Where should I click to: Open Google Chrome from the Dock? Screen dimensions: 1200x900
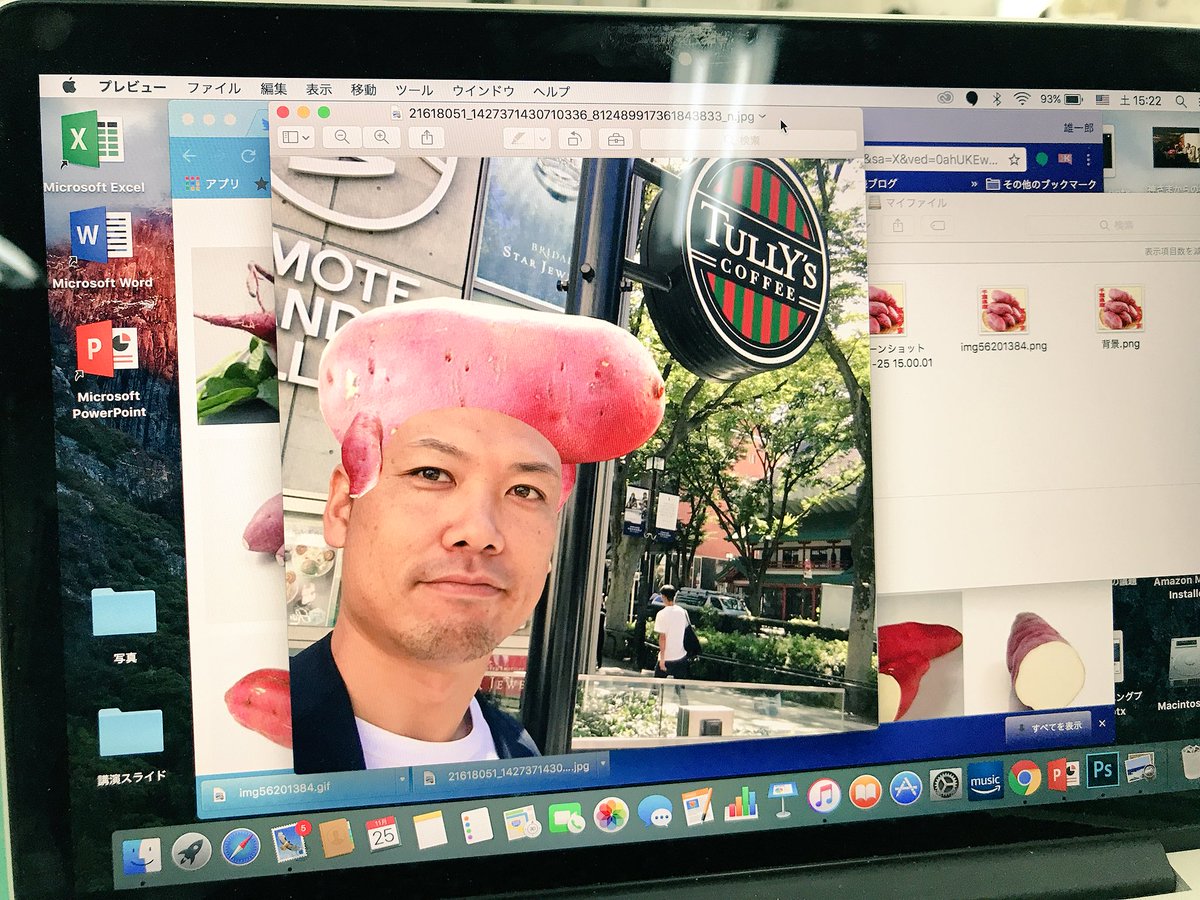coord(1024,777)
